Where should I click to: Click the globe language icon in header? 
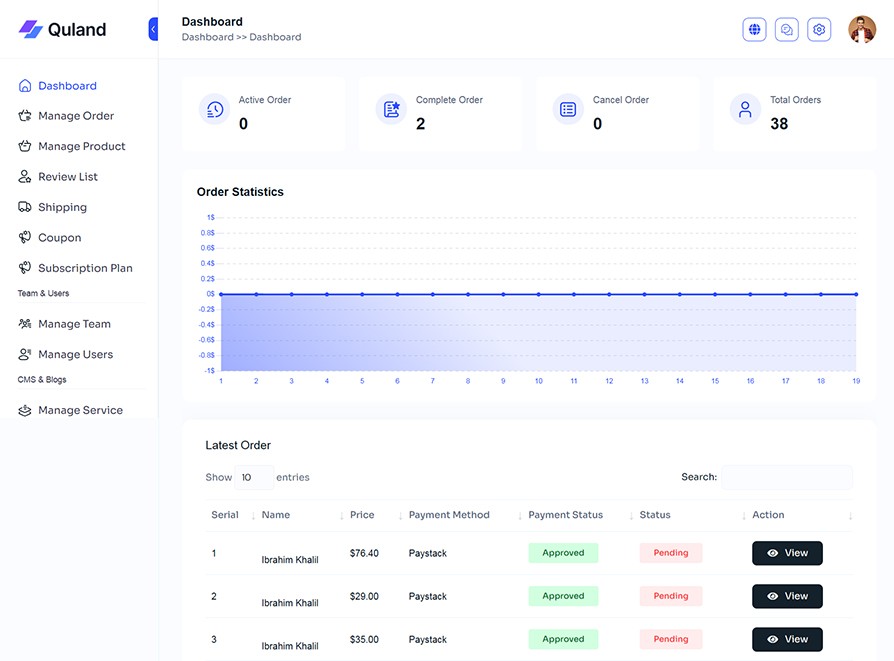pos(754,30)
